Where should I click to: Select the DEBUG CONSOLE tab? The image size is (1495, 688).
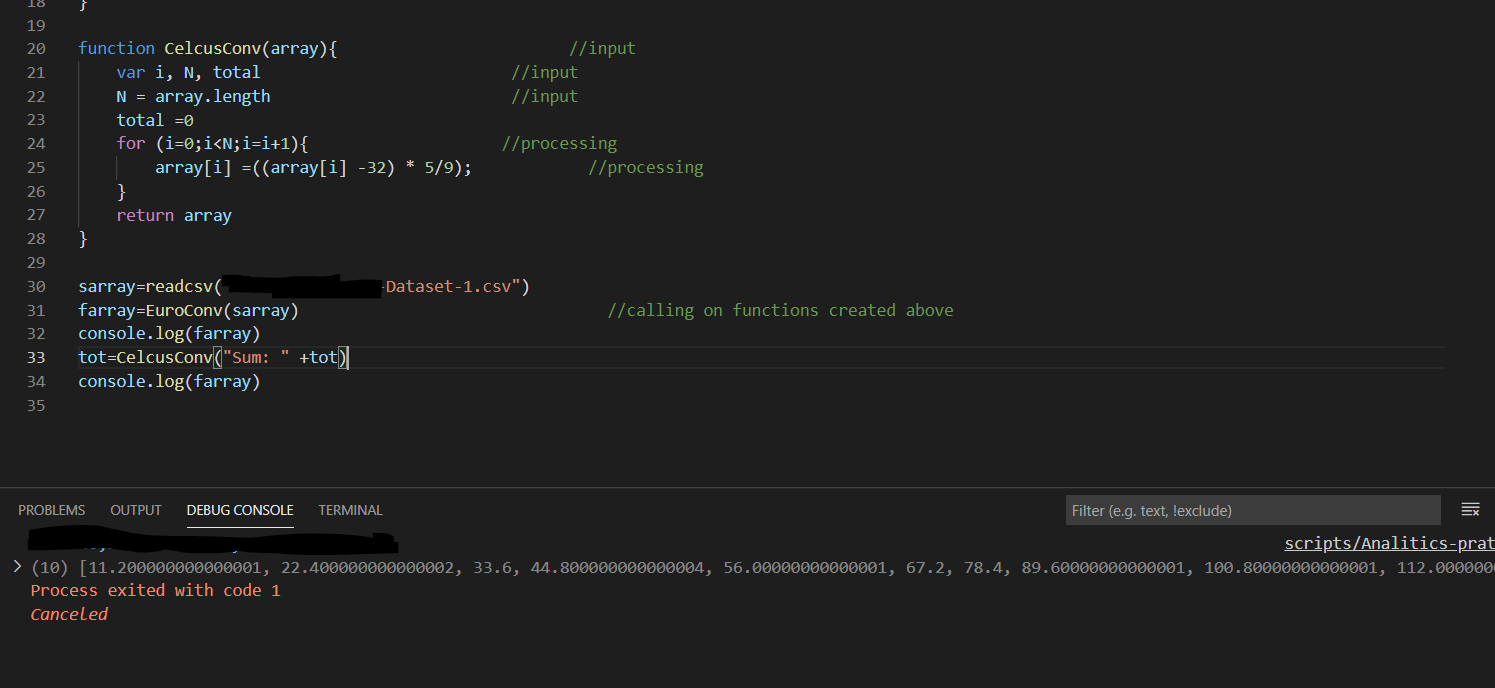[x=240, y=510]
